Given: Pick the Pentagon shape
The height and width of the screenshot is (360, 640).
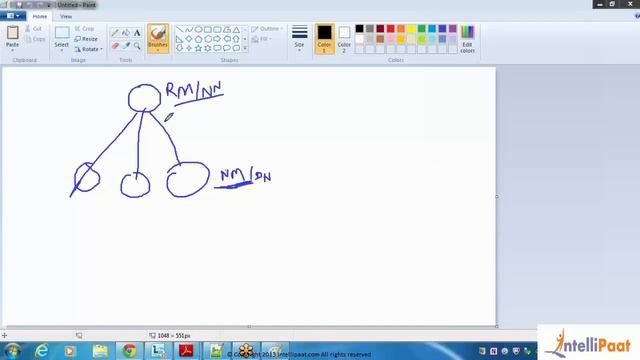Looking at the screenshot, I should pos(198,39).
